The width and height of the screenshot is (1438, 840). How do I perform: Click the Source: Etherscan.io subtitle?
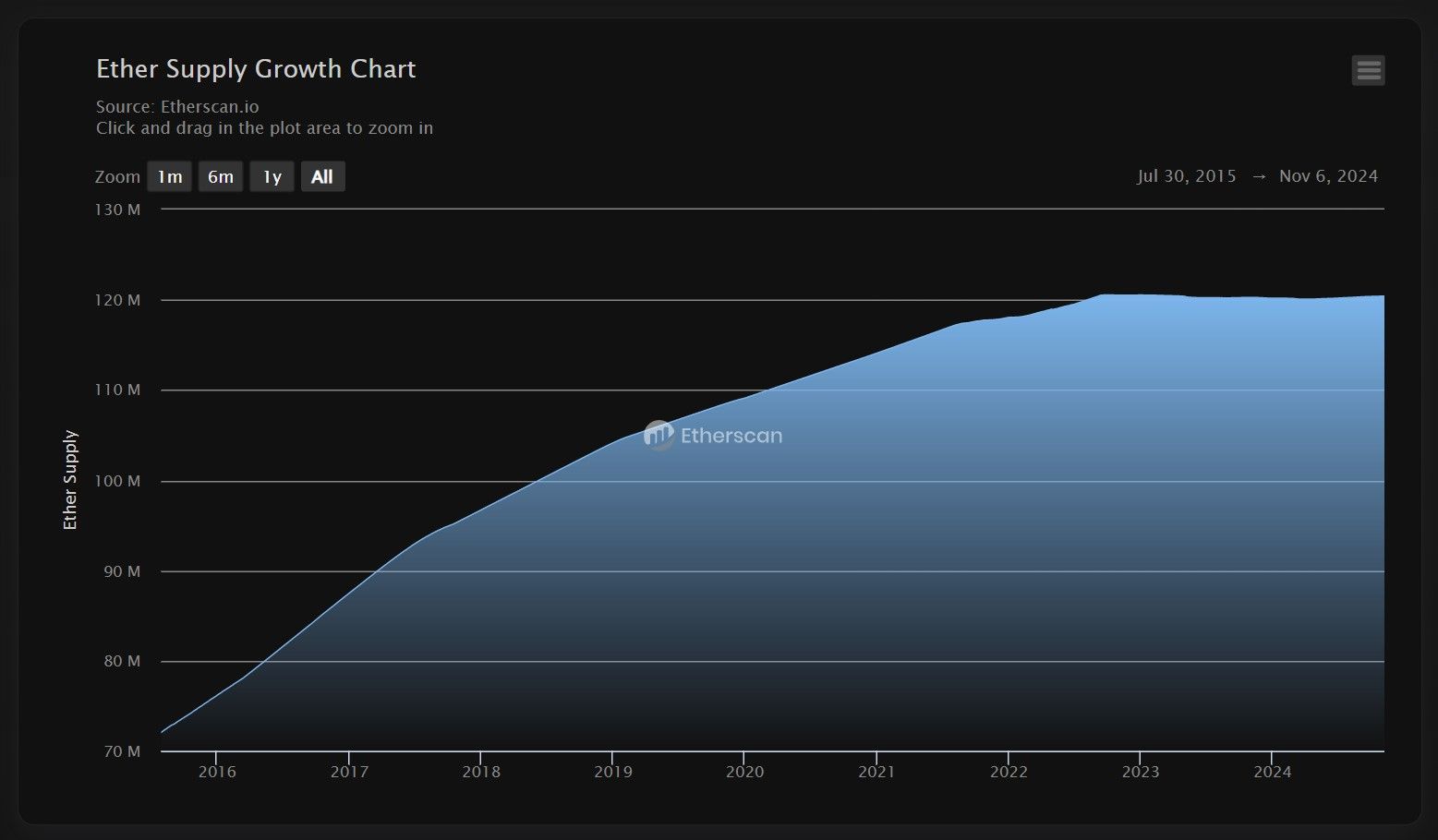point(177,107)
